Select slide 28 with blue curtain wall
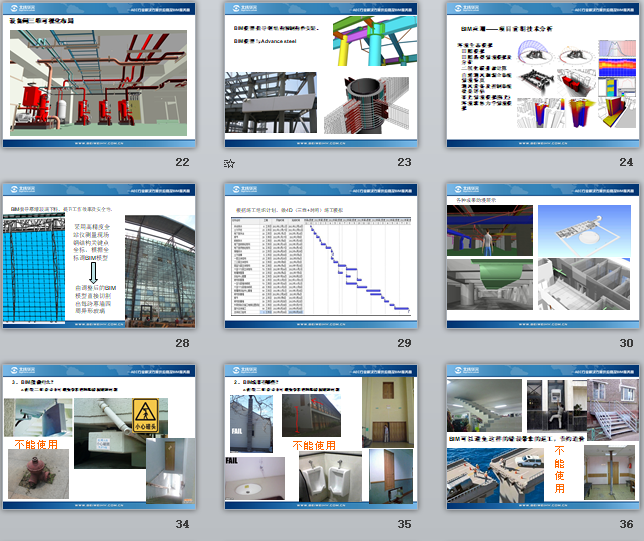 tap(99, 256)
